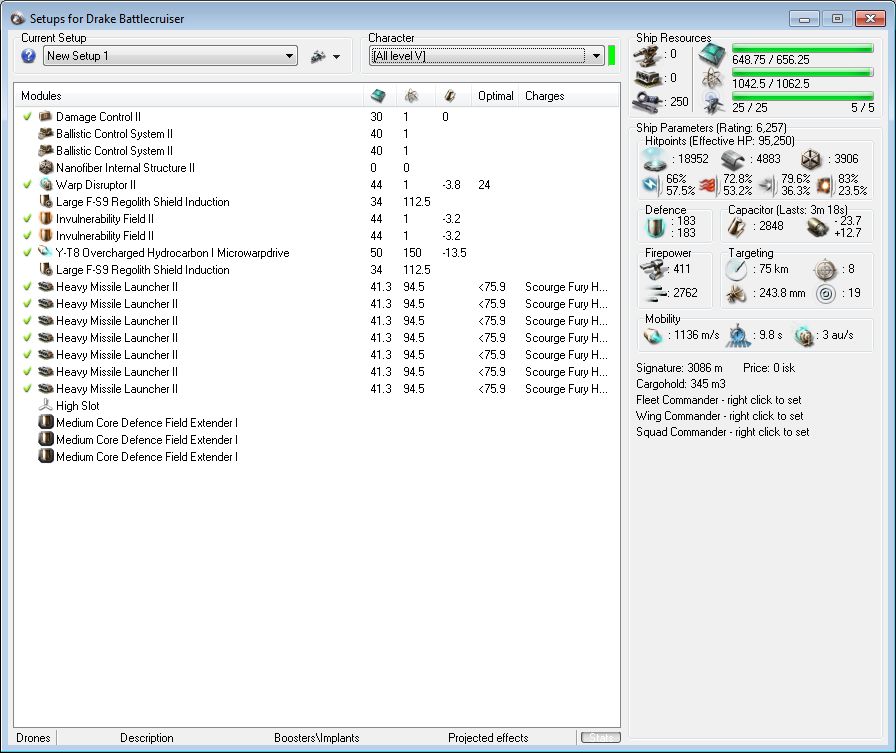Click the max speed icon showing 1136 m/s
Screen dimensions: 896x753
click(x=653, y=335)
